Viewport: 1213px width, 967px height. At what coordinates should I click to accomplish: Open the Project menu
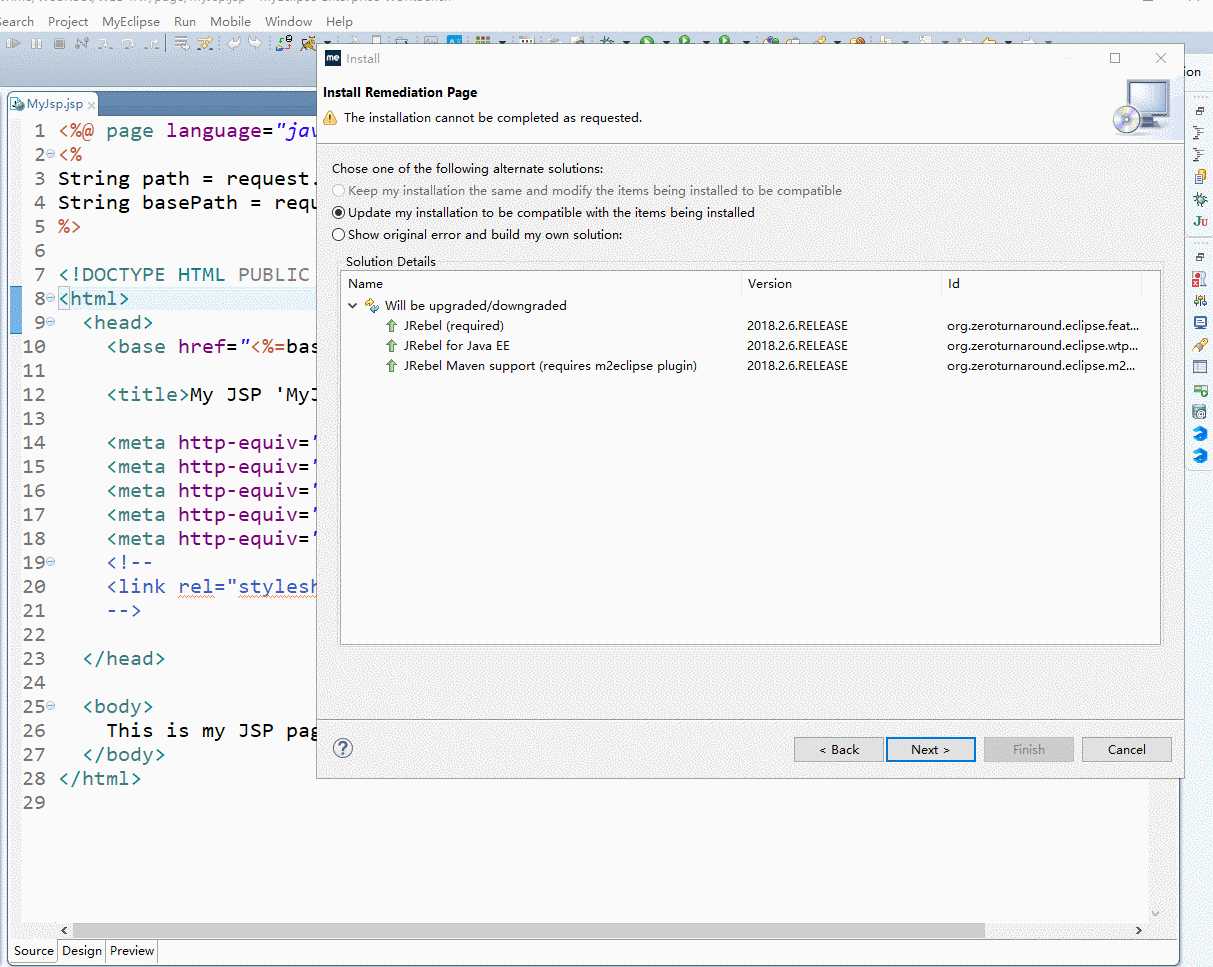[x=68, y=21]
